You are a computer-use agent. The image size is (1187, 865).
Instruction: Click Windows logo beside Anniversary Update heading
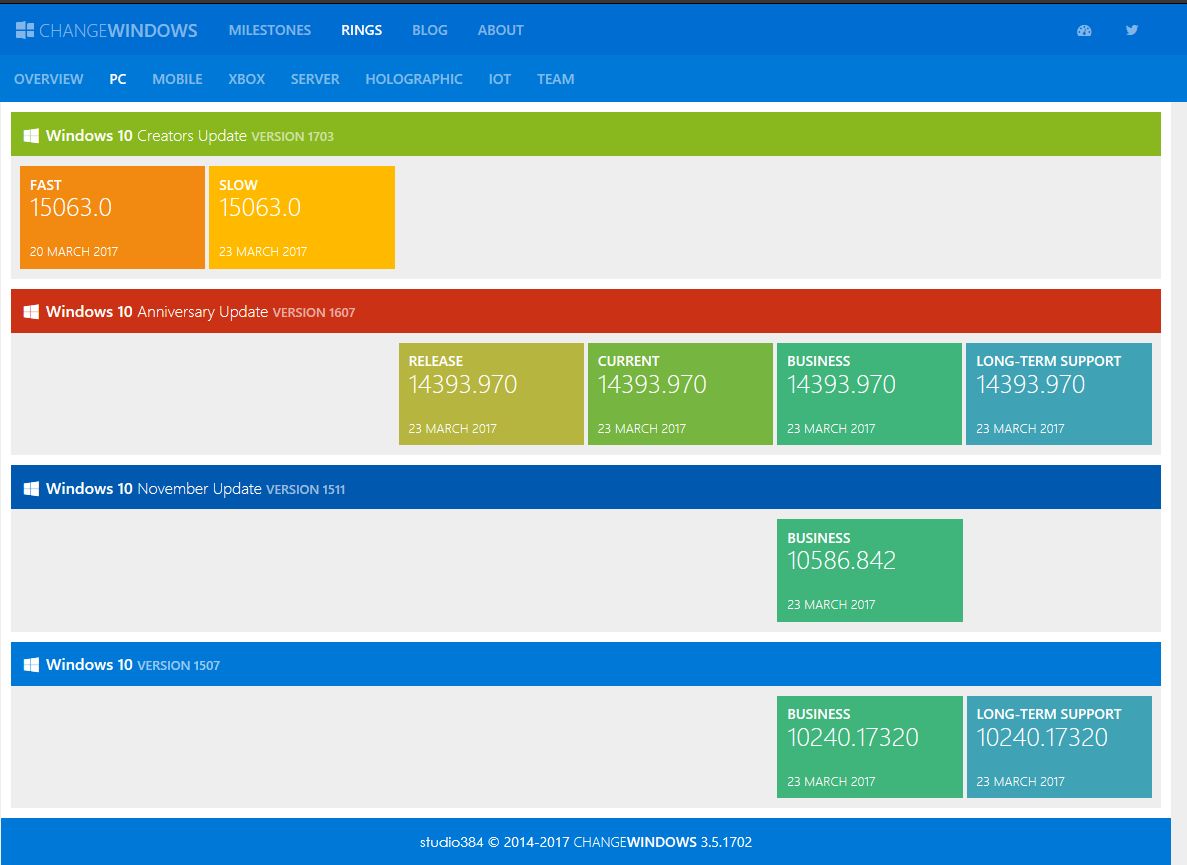click(31, 312)
